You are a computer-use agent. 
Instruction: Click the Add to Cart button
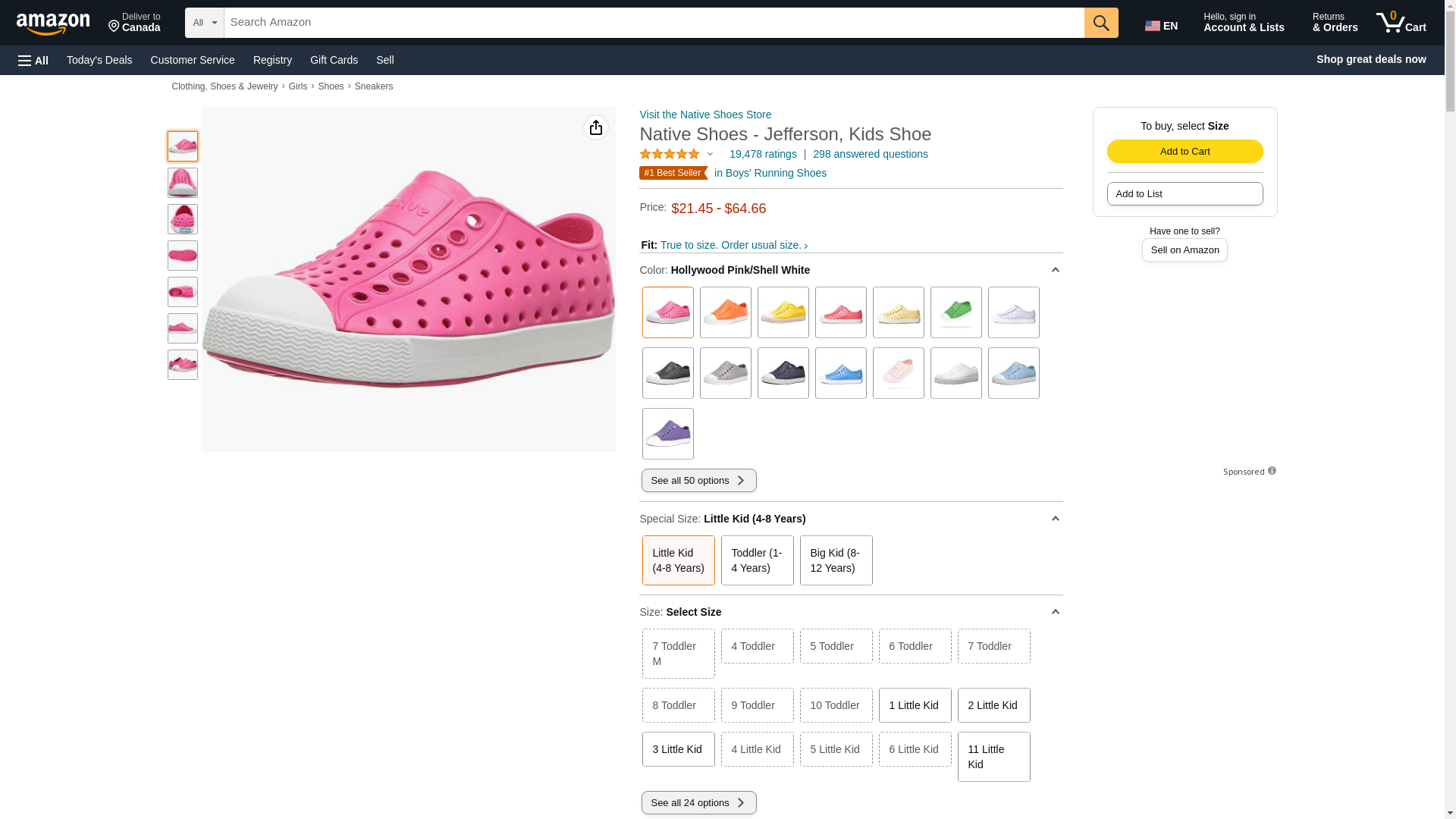tap(1185, 151)
